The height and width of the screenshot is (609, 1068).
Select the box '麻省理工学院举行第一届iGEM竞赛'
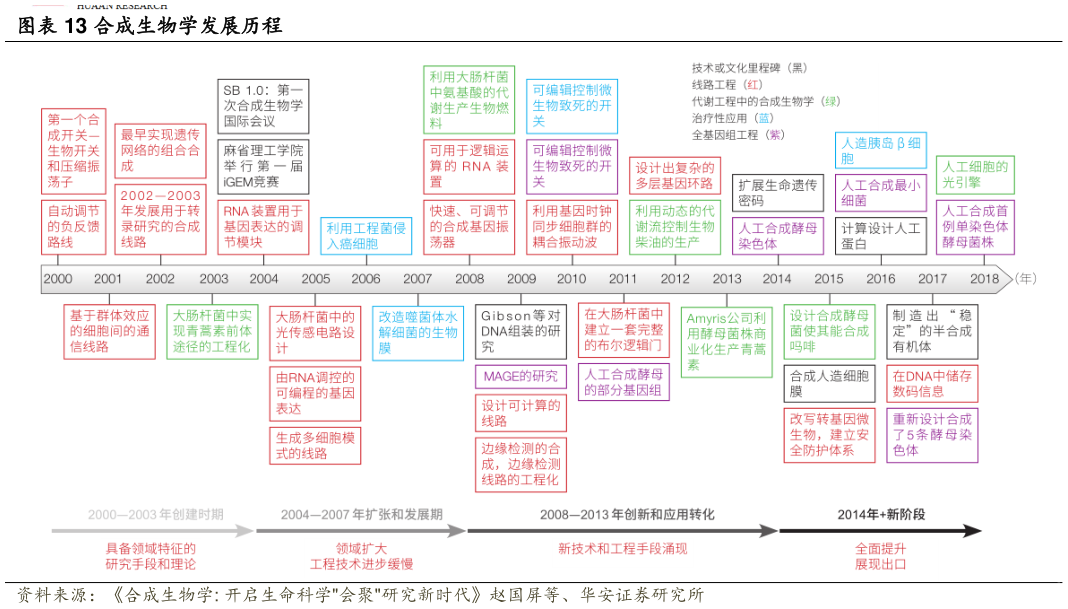pyautogui.click(x=263, y=166)
